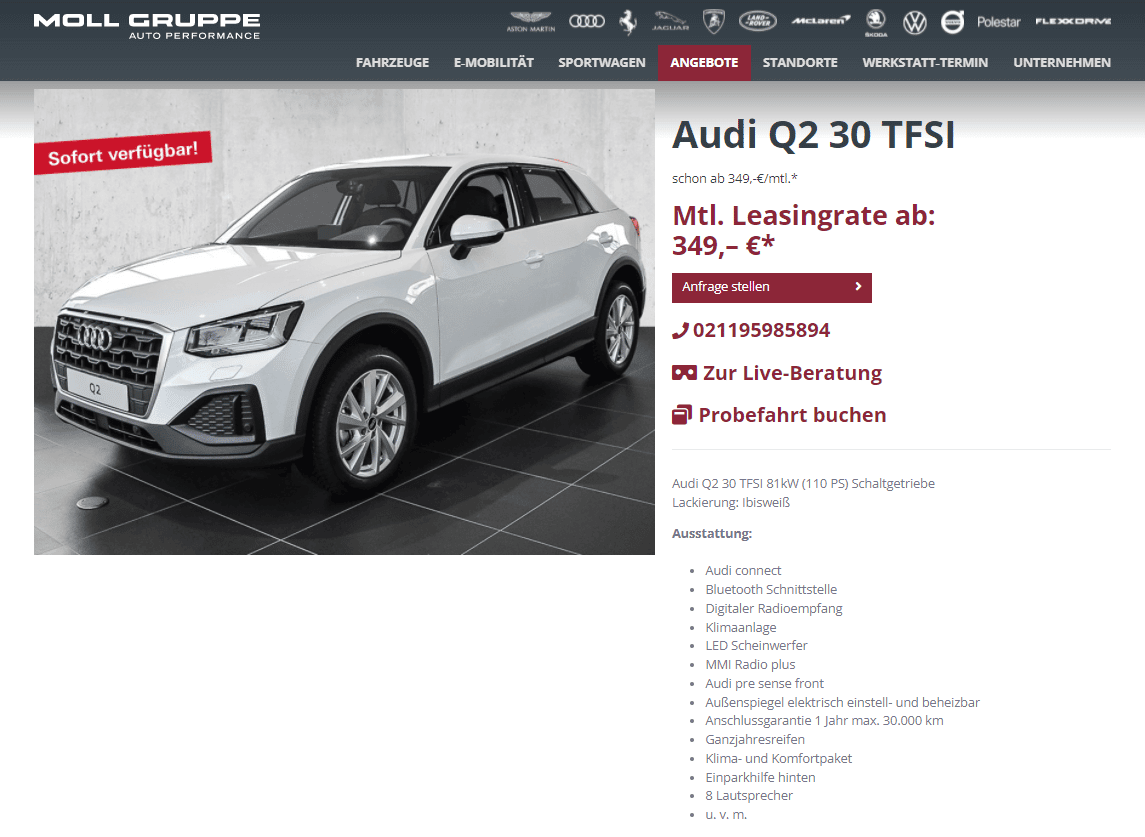1145x837 pixels.
Task: Open the Werkstatt-Termin menu item
Action: click(925, 63)
